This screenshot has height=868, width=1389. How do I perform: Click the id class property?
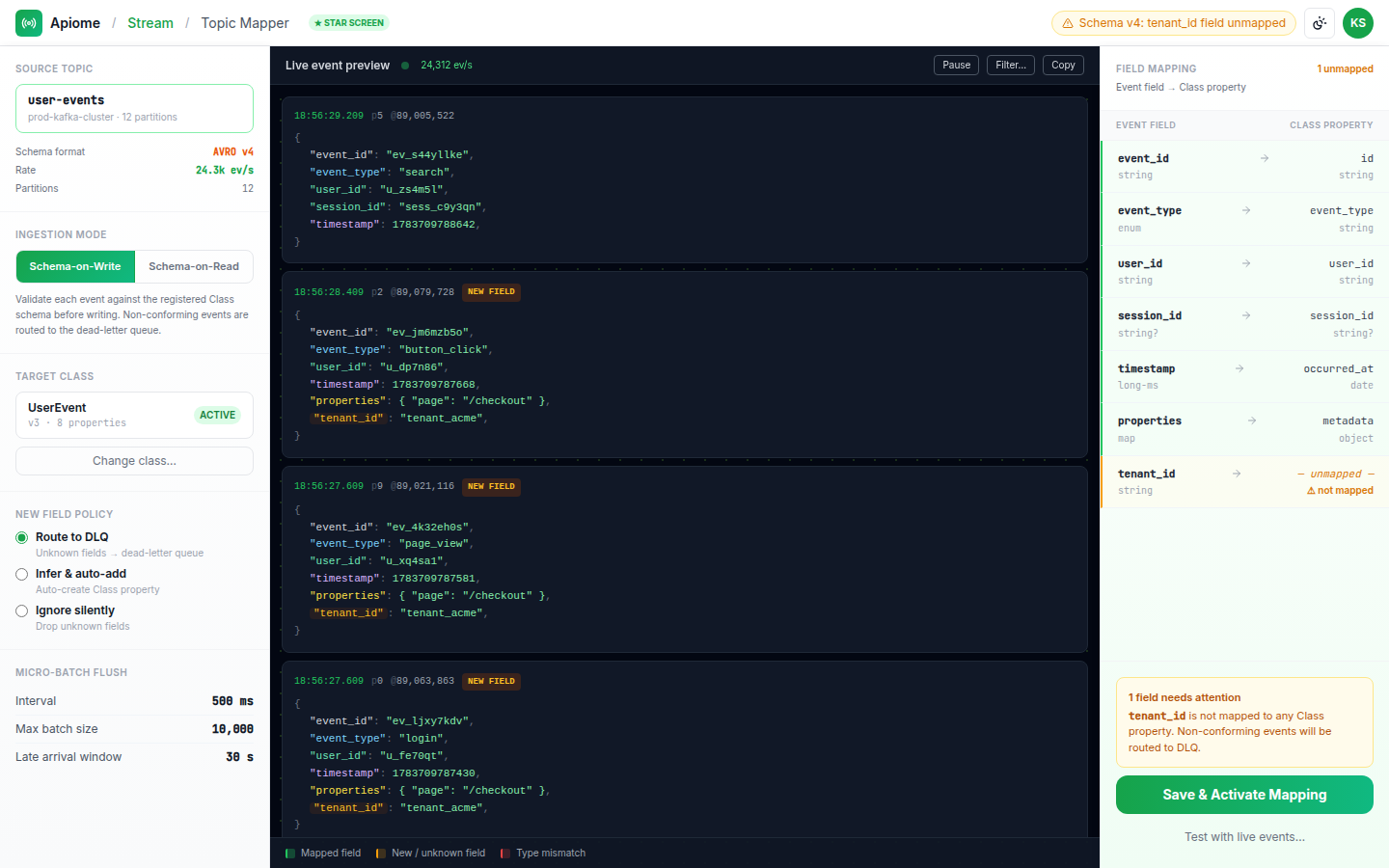[x=1367, y=158]
